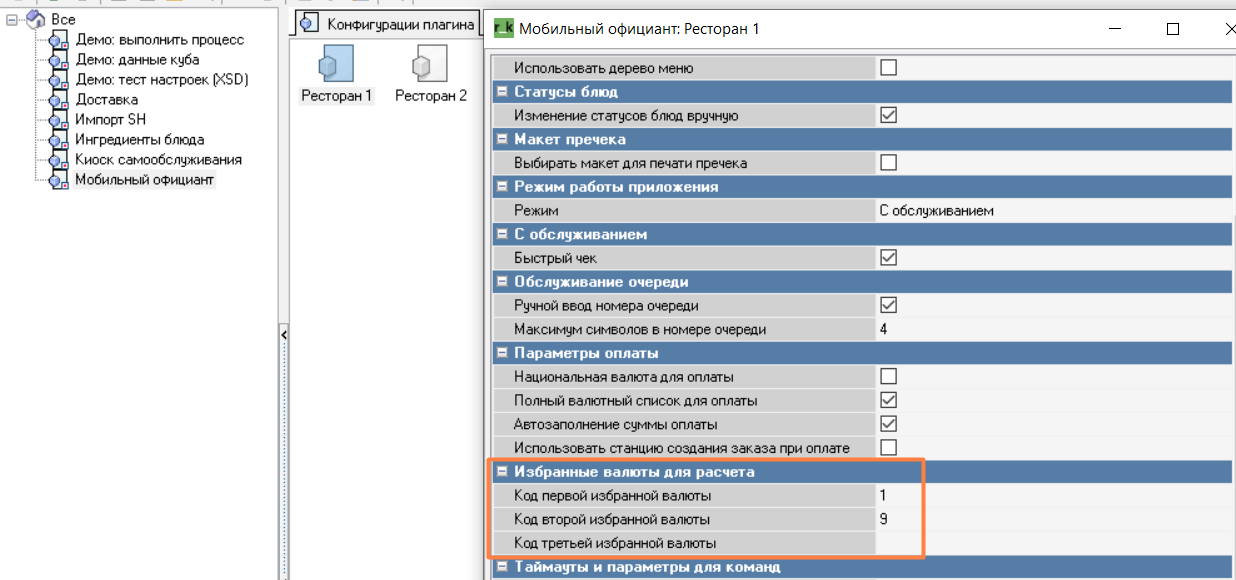
Task: Enable Использовать дерево меню checkbox
Action: [x=888, y=68]
